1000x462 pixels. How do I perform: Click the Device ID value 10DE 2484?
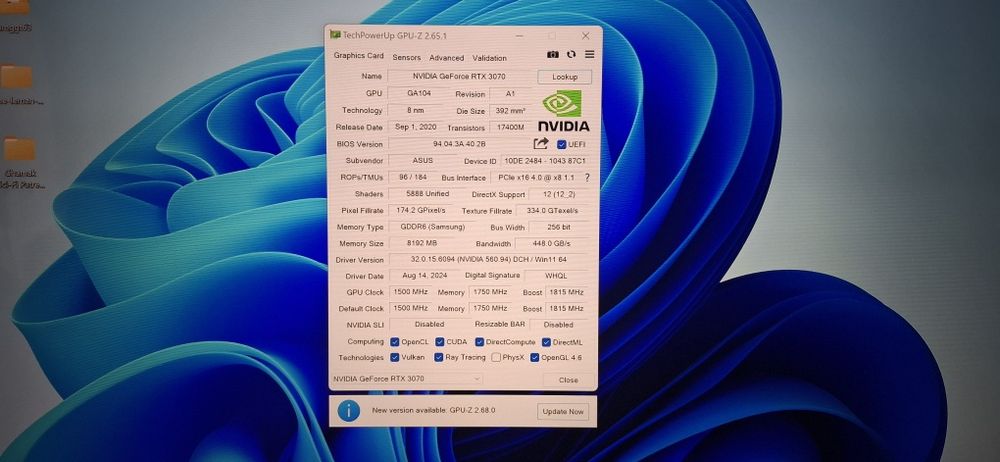(x=545, y=161)
